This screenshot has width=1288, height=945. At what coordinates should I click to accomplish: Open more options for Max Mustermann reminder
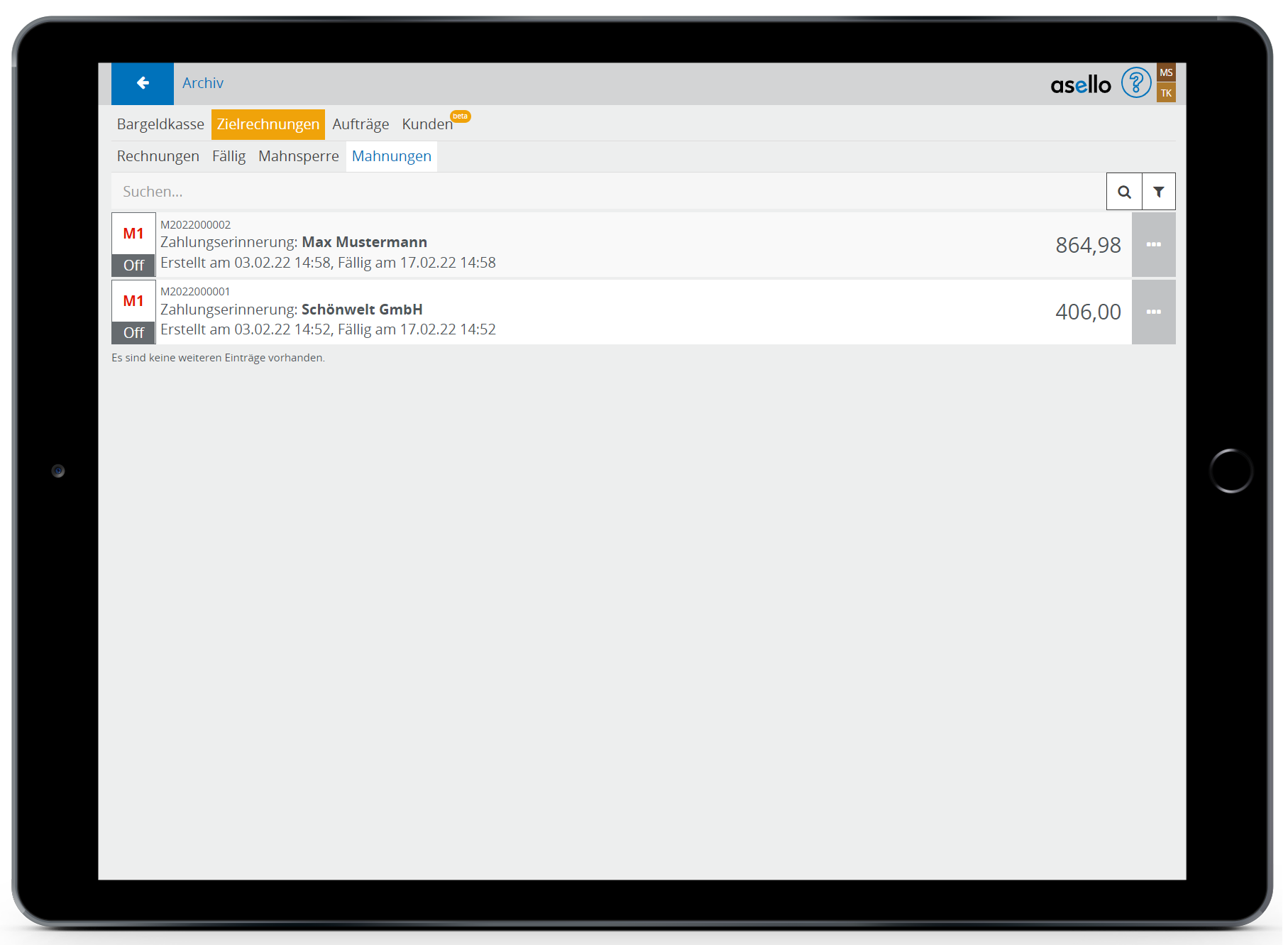[x=1153, y=245]
